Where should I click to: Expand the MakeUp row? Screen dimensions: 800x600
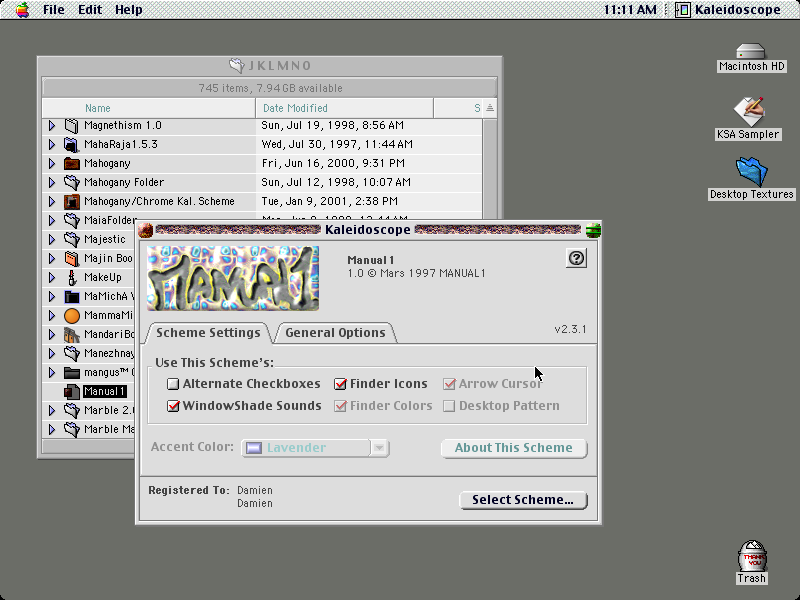[52, 278]
